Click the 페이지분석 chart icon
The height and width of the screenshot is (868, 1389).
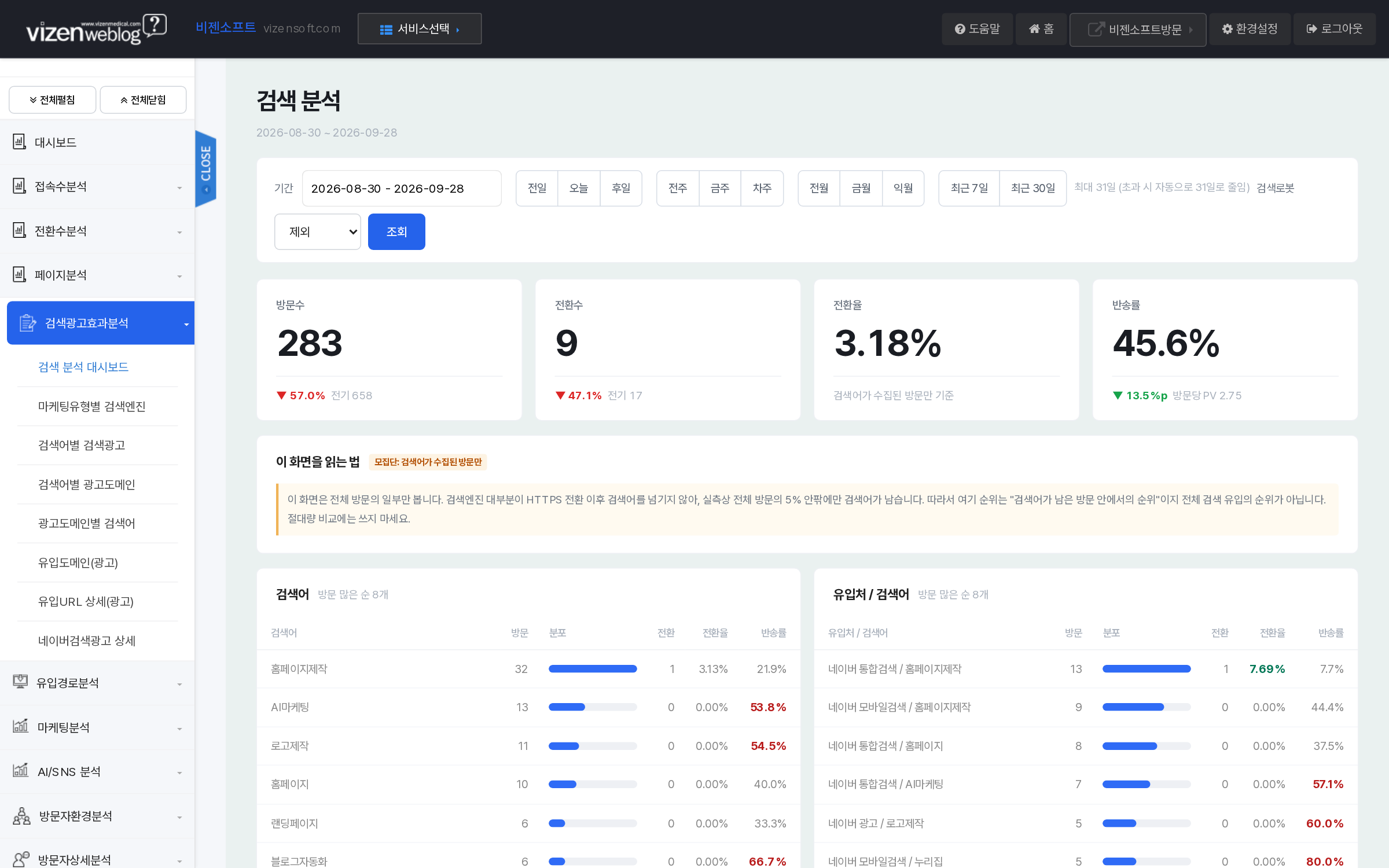coord(20,274)
